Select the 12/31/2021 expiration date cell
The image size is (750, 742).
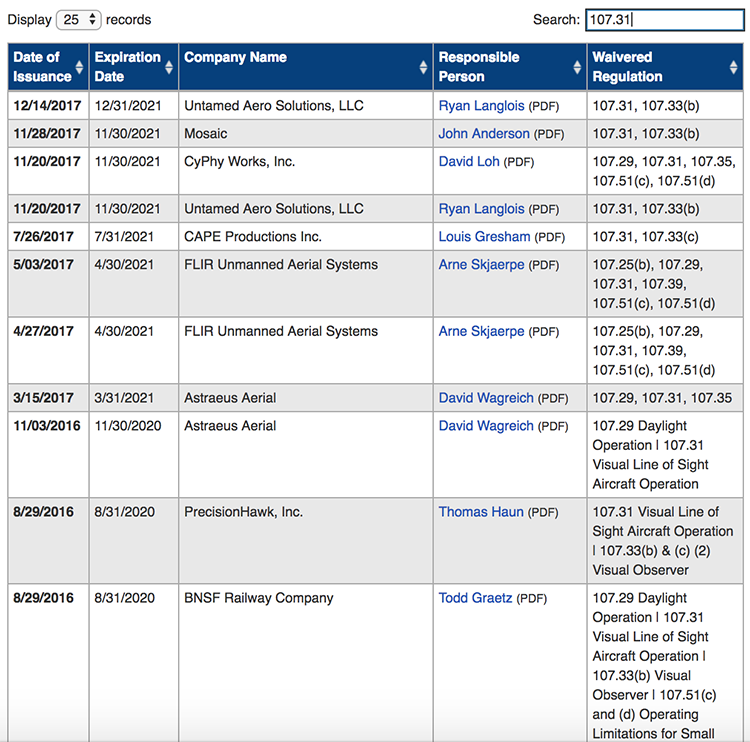[x=133, y=105]
